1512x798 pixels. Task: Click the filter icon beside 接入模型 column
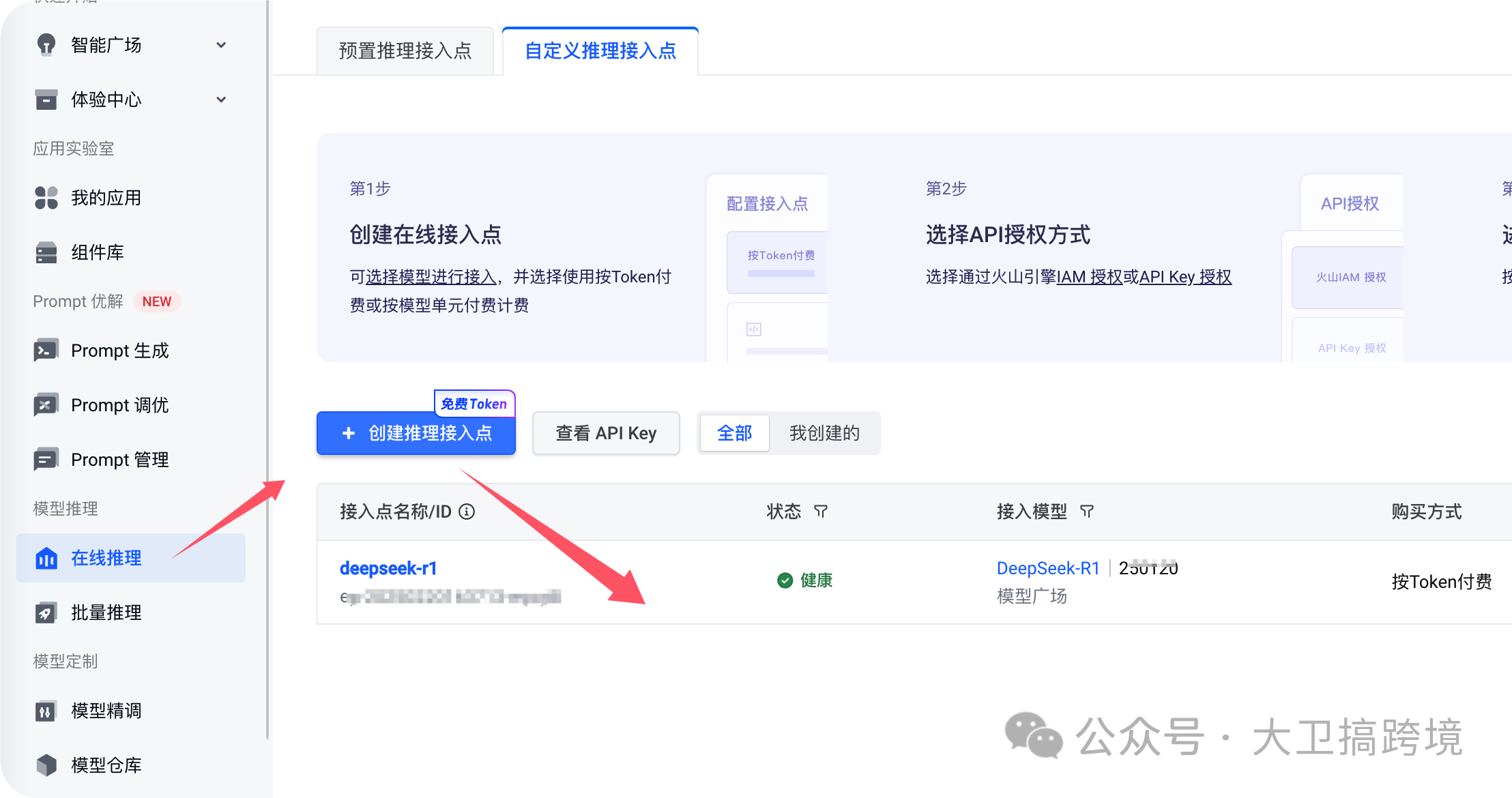click(x=1087, y=512)
